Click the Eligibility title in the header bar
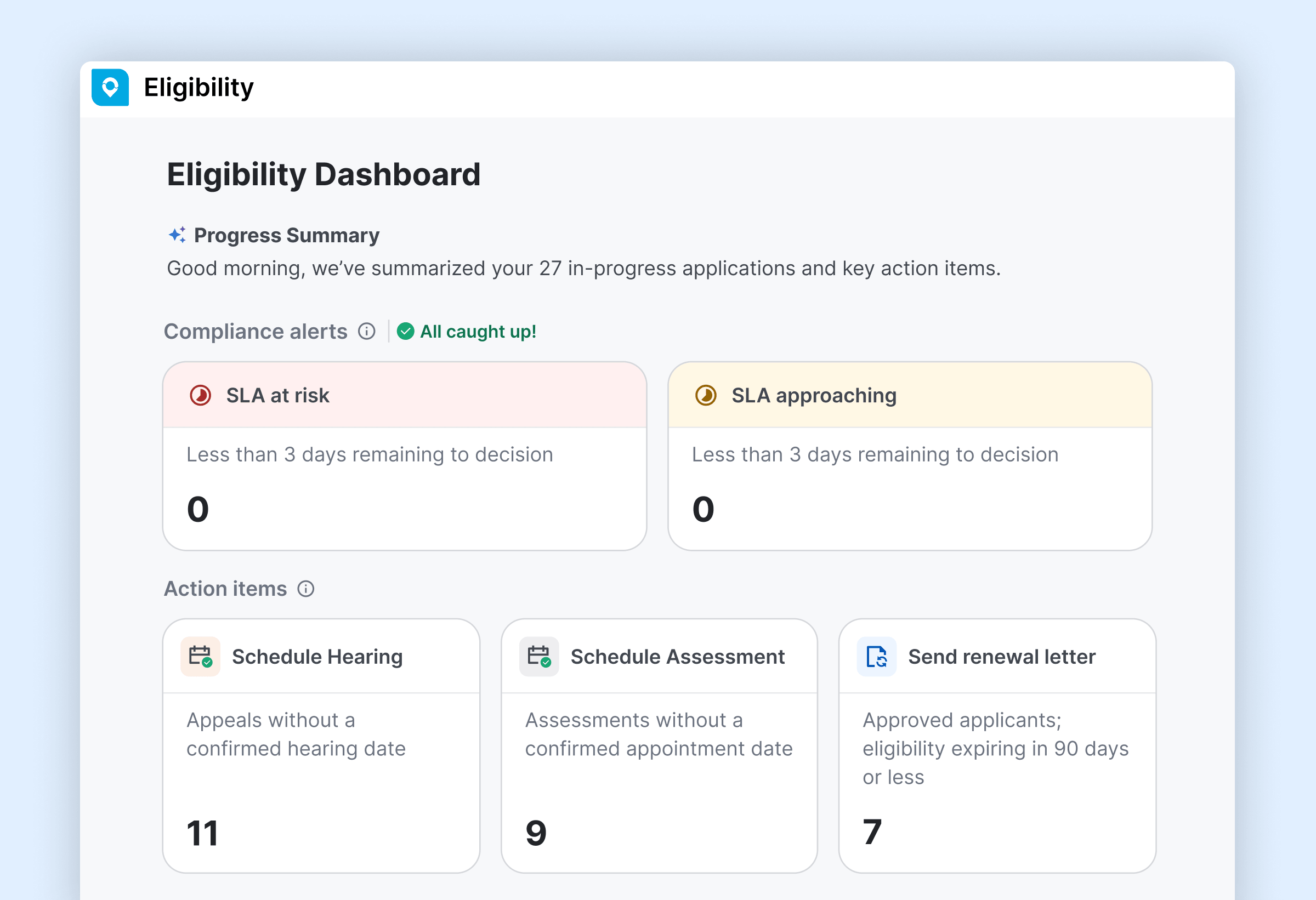Screen dimensions: 1316x900 [x=197, y=87]
